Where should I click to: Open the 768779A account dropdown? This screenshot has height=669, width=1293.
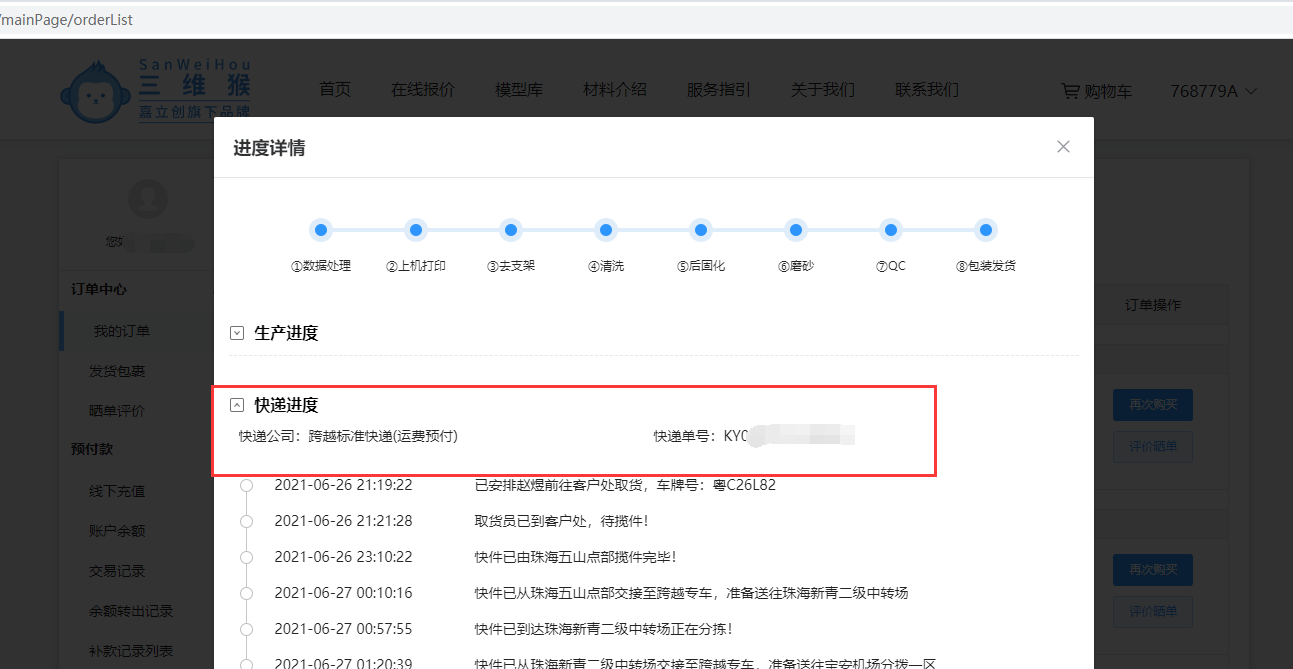pos(1213,91)
